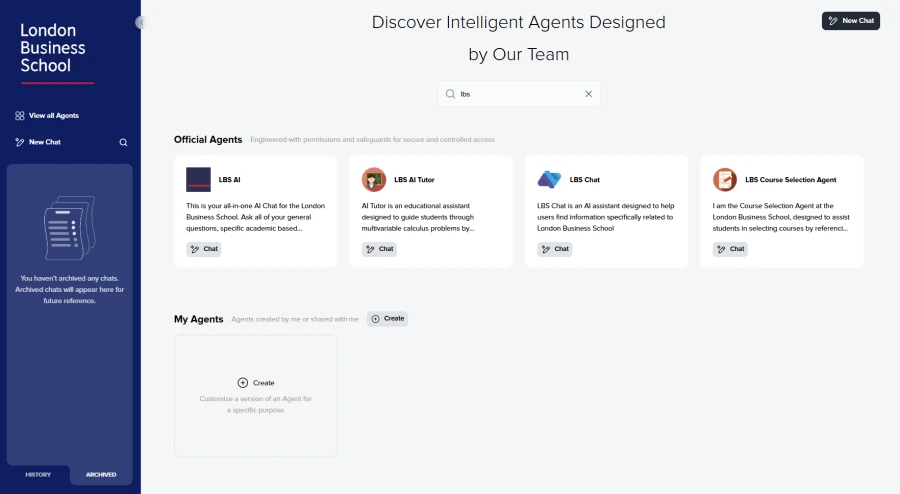Viewport: 900px width, 494px height.
Task: Switch to the Archived tab
Action: 101,474
